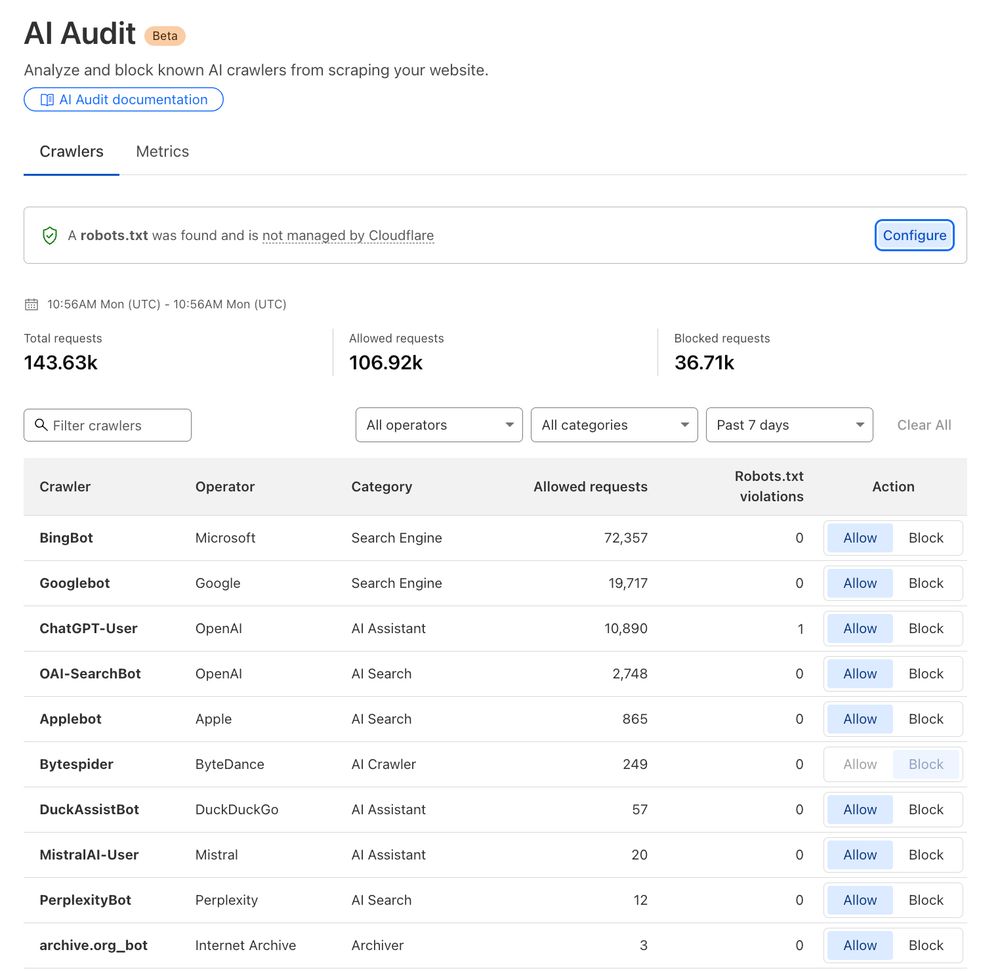Viewport: 1000px width, 971px height.
Task: Choose Allow for MistralAI-User
Action: point(860,855)
